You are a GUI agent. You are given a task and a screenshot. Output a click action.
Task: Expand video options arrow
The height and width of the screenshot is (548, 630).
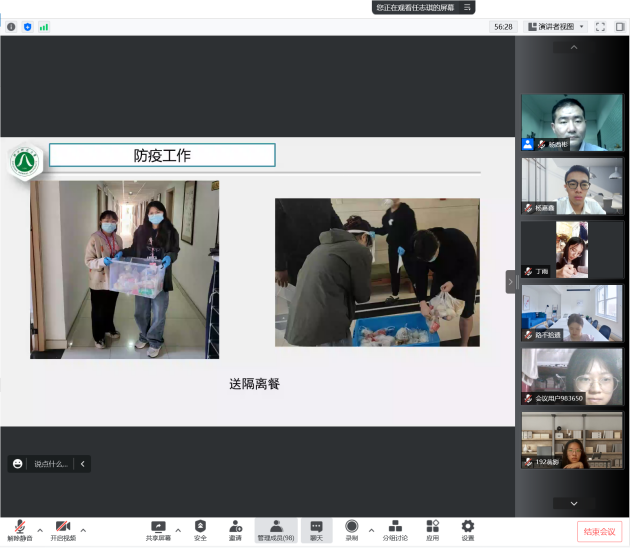pyautogui.click(x=83, y=530)
